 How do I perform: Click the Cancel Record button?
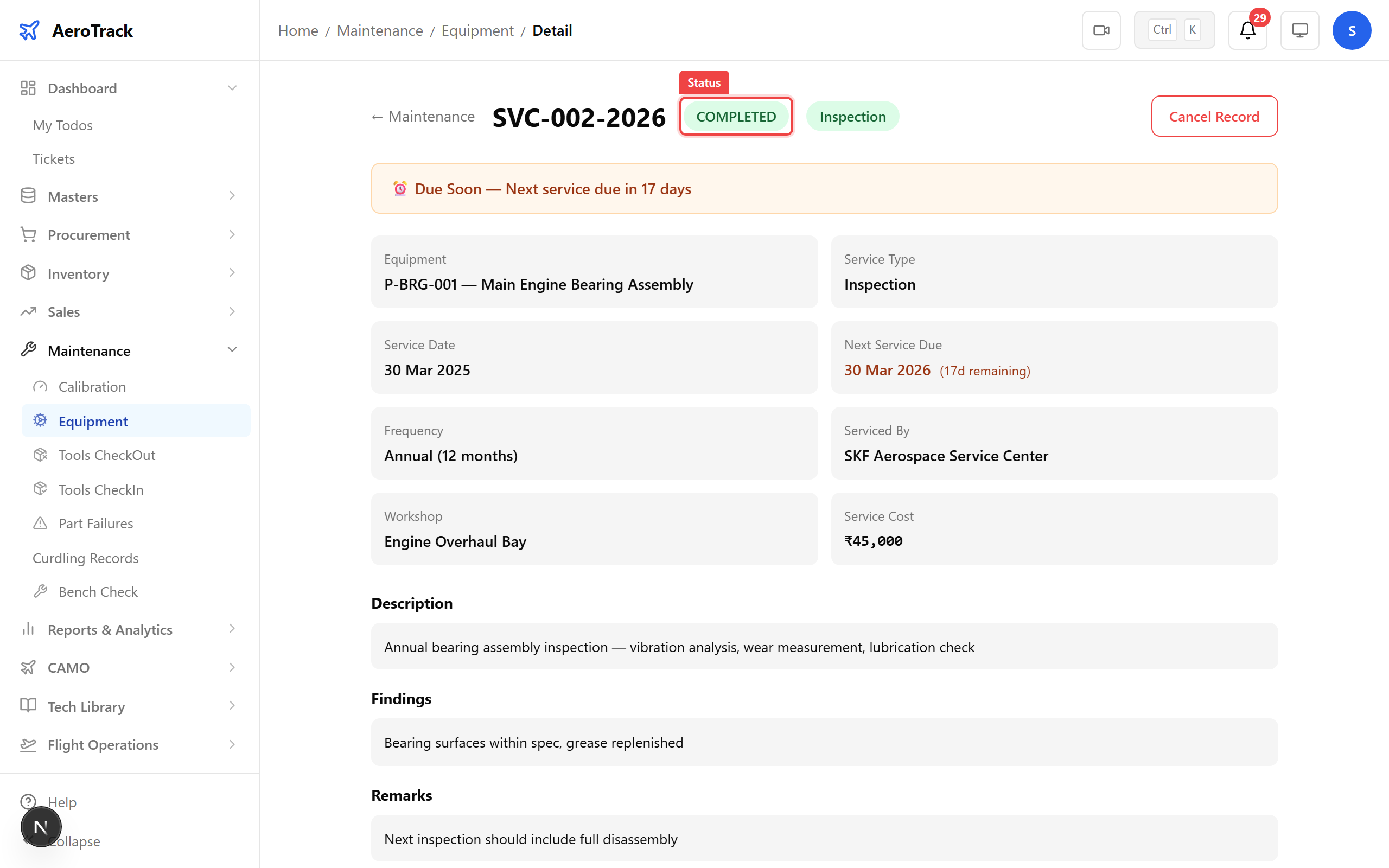pyautogui.click(x=1214, y=116)
